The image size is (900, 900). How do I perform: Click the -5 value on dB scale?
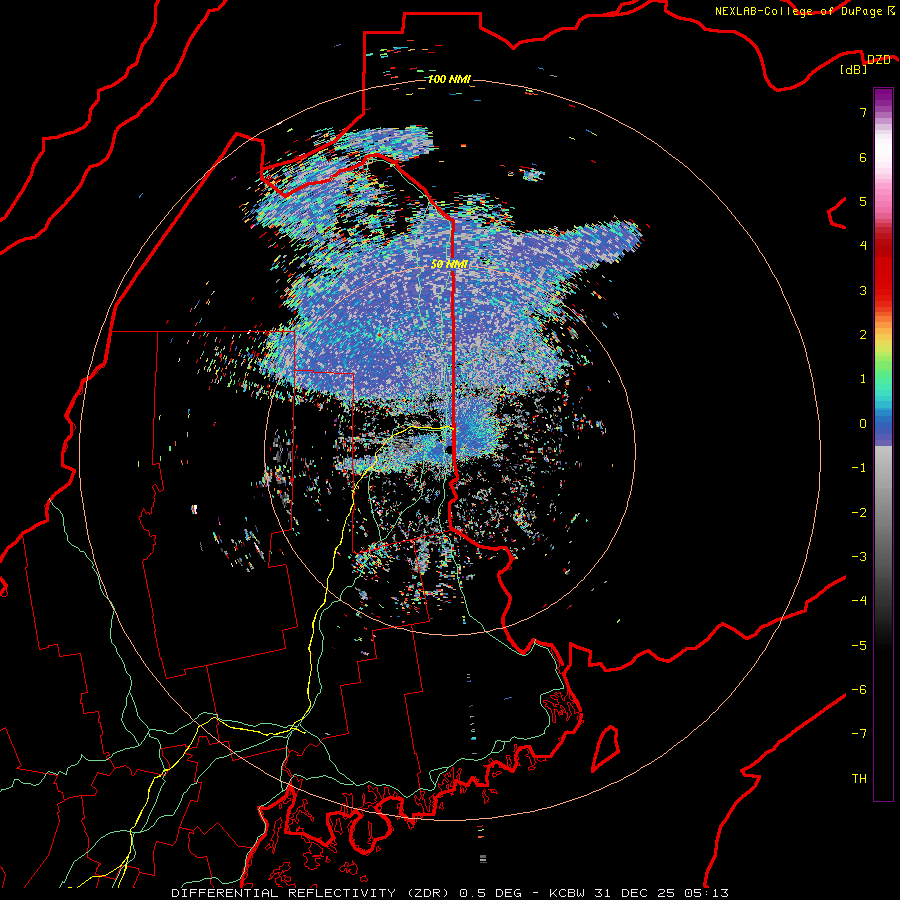click(859, 646)
